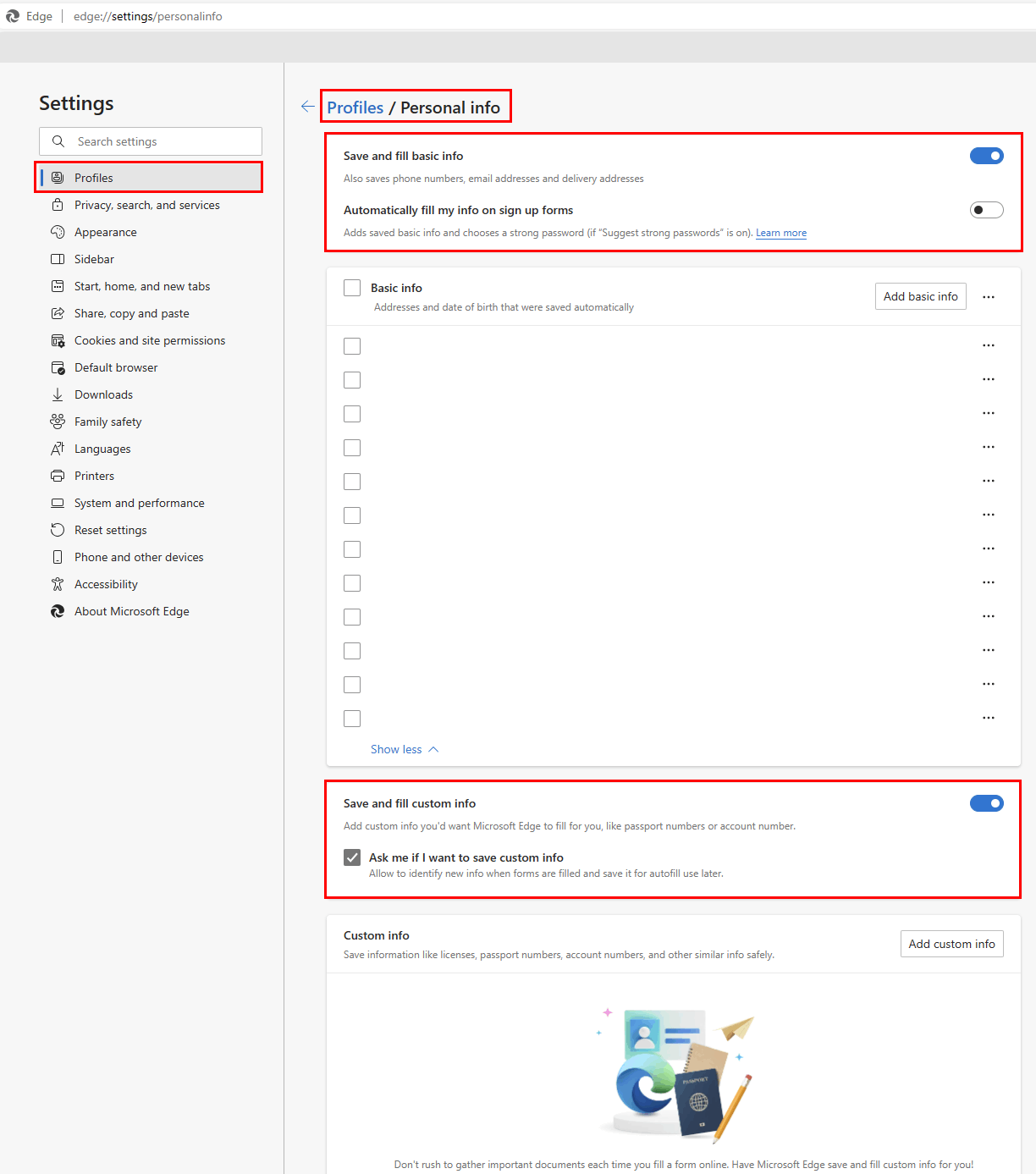The image size is (1036, 1174).
Task: Click the Add basic info button
Action: click(x=921, y=296)
